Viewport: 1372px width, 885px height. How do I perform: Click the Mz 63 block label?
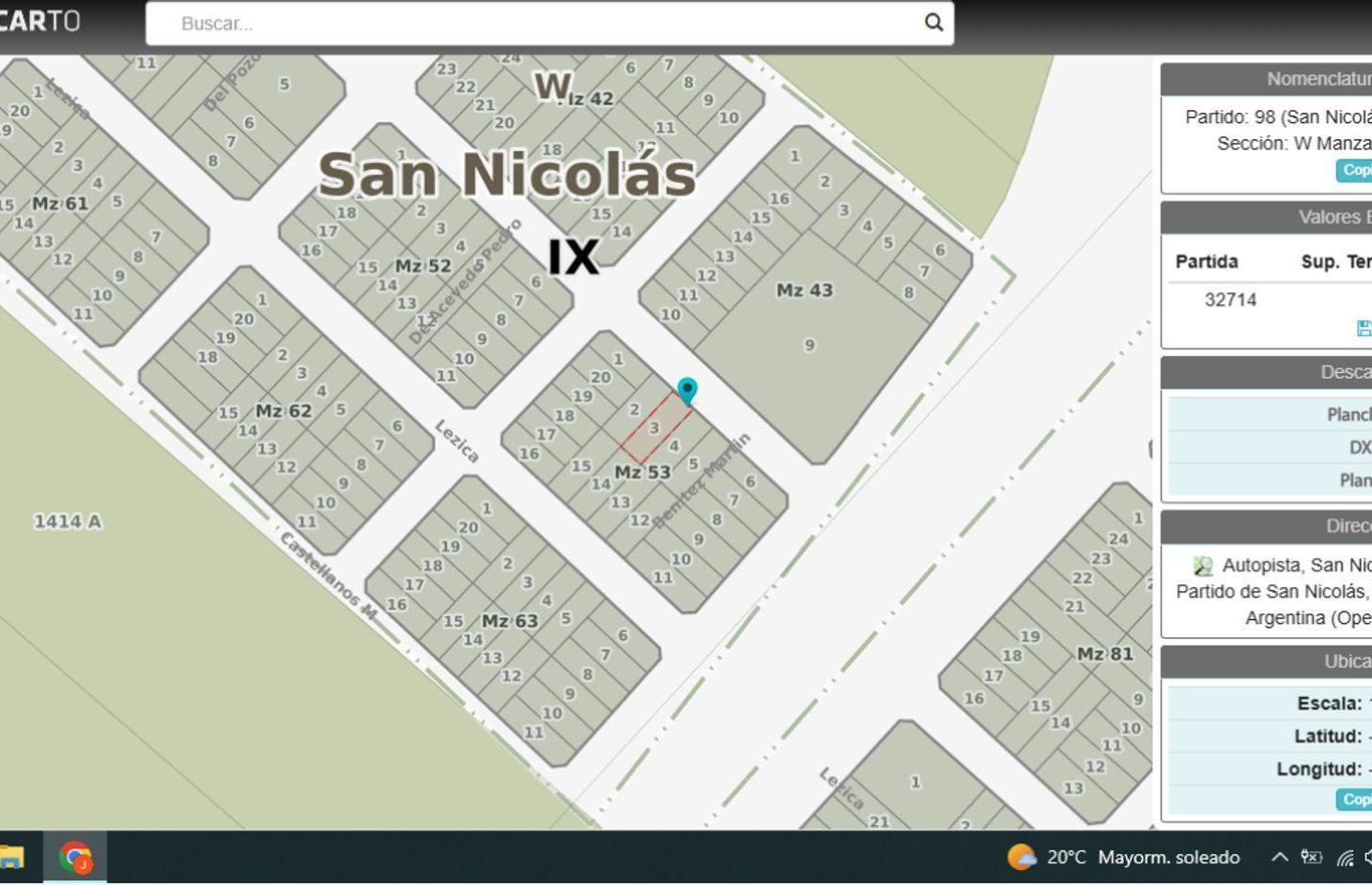509,621
